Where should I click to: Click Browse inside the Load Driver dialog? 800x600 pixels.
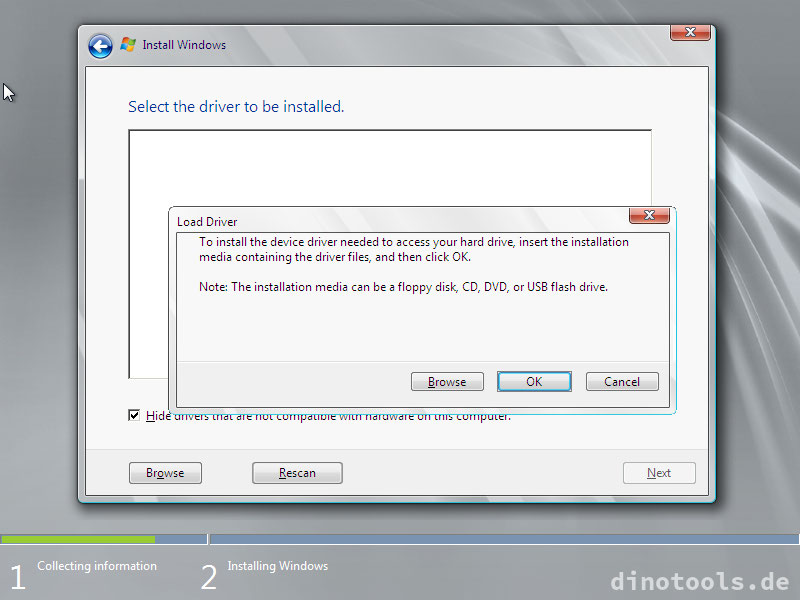pyautogui.click(x=447, y=382)
